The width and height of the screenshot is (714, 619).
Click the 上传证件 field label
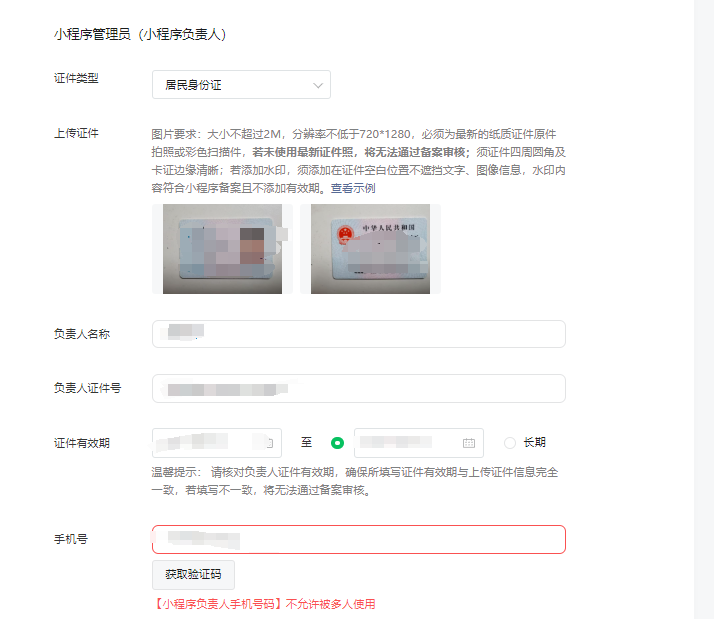(x=76, y=133)
